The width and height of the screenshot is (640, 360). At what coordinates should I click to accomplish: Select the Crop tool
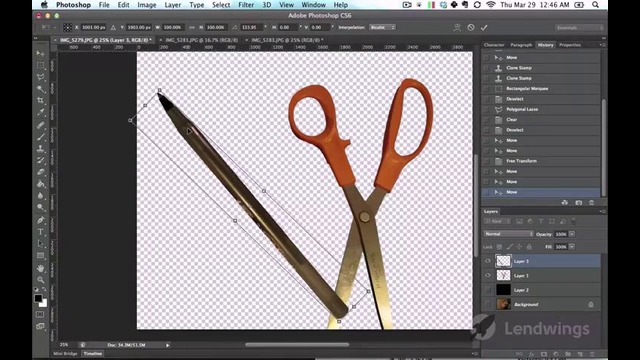point(40,100)
